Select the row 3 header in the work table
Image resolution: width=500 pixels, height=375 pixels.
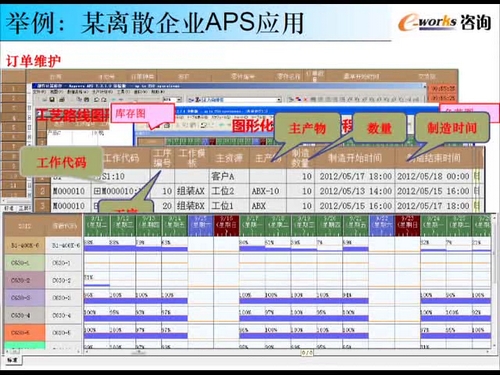pos(42,206)
